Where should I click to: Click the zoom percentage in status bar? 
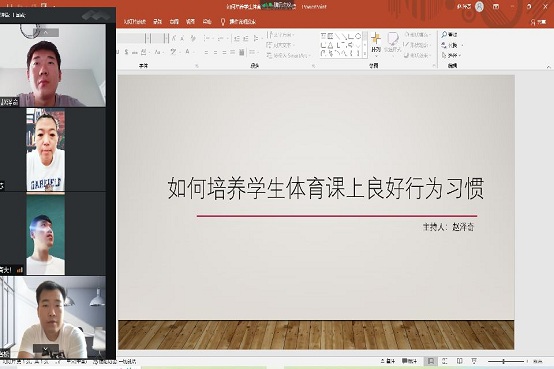[x=538, y=361]
